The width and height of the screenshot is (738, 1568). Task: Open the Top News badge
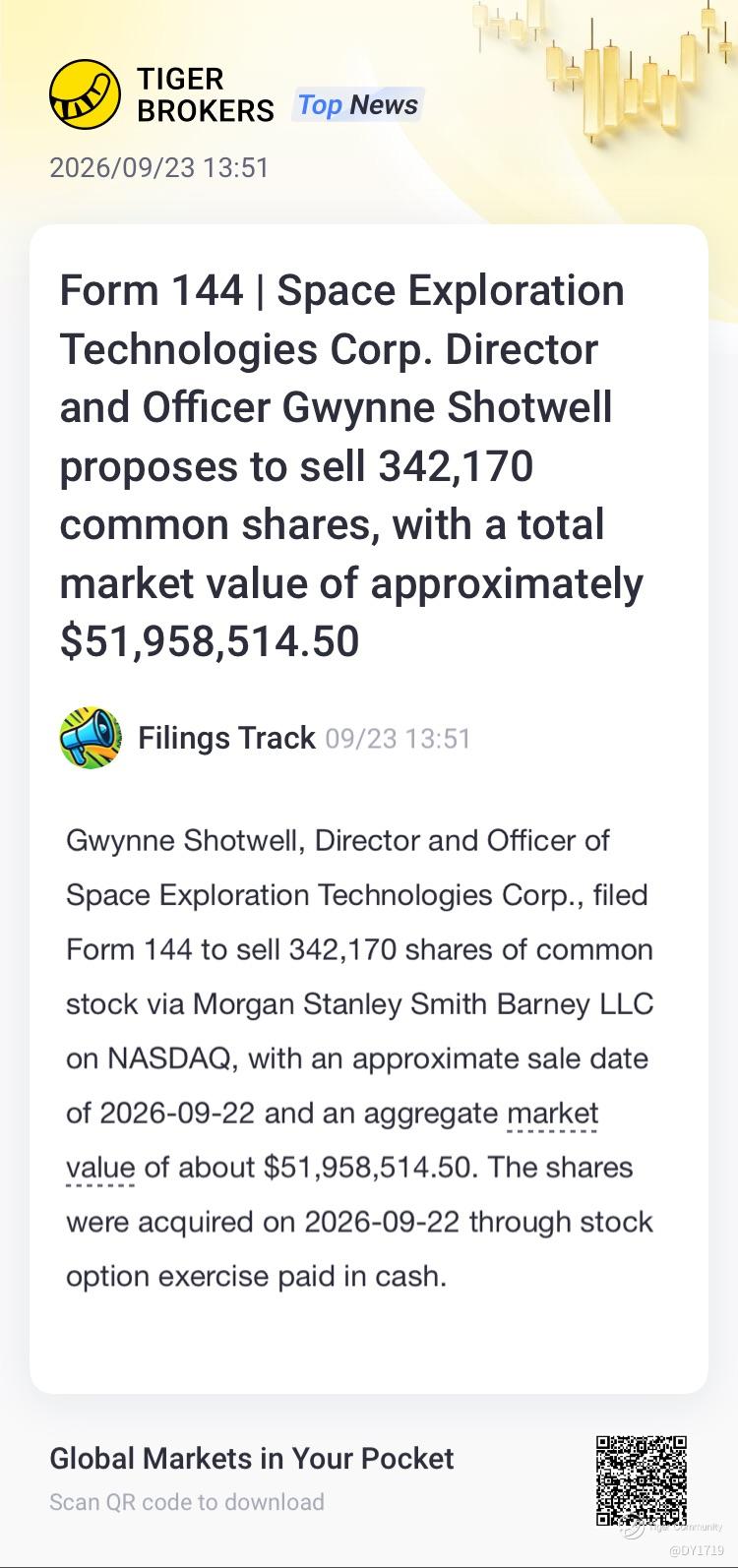tap(357, 105)
